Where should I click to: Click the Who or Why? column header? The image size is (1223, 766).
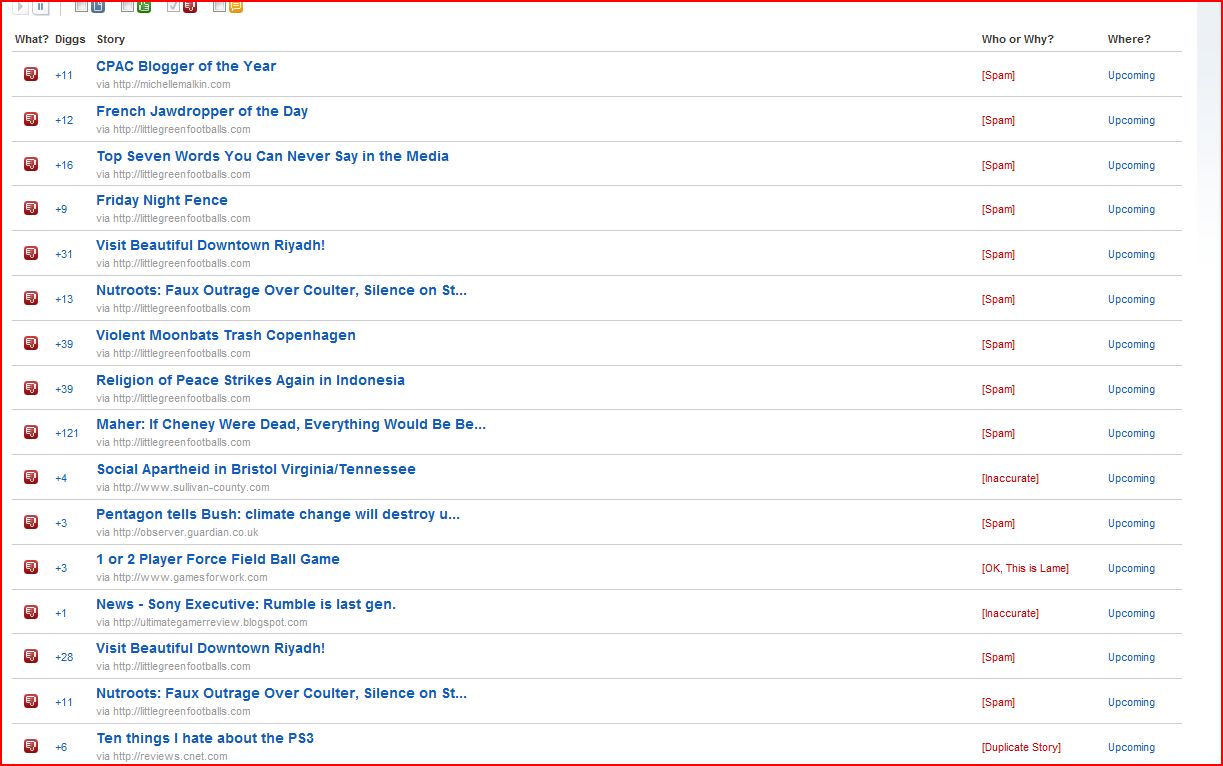pos(1017,39)
